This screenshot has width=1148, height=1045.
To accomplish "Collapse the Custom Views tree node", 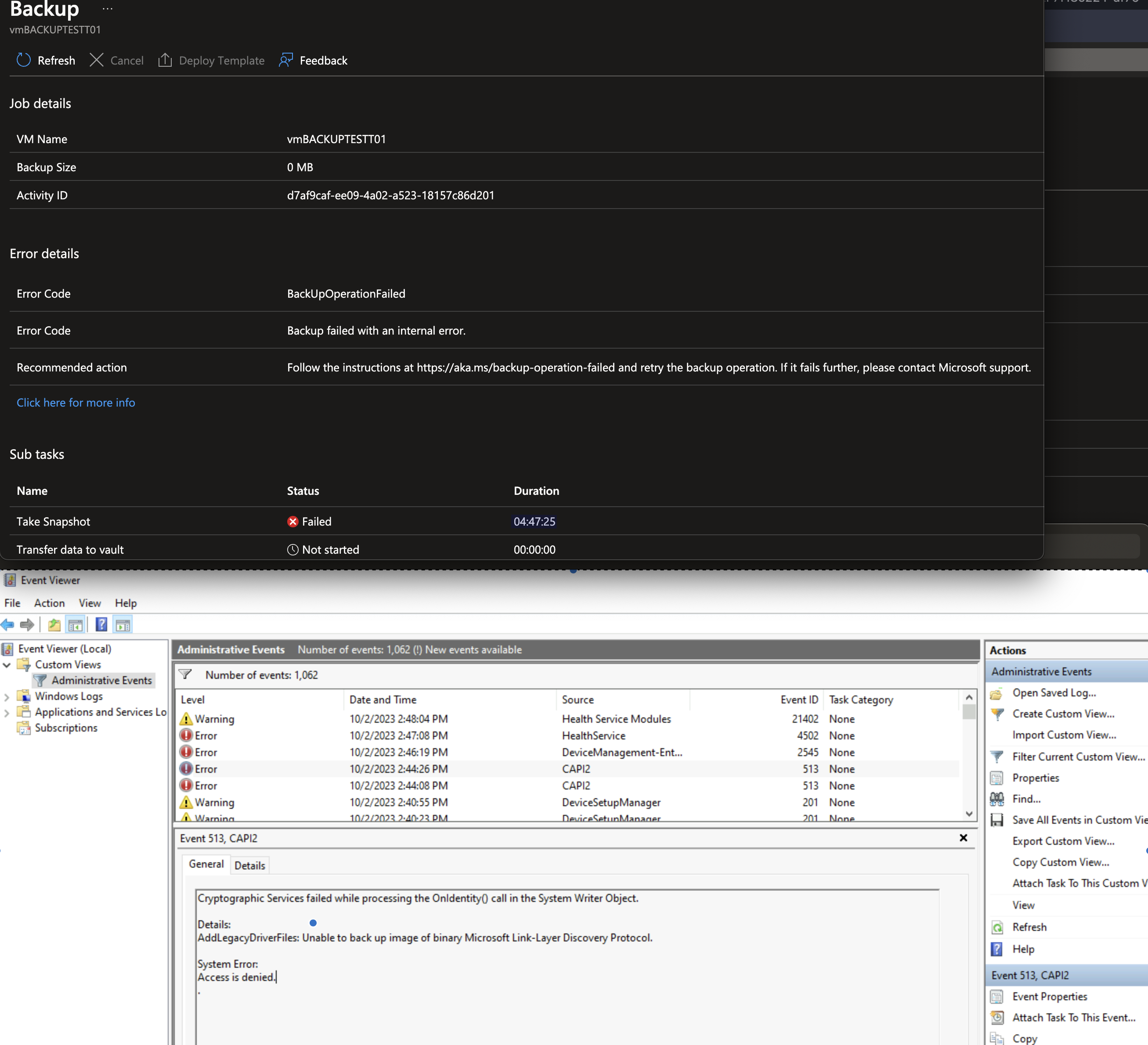I will (7, 665).
